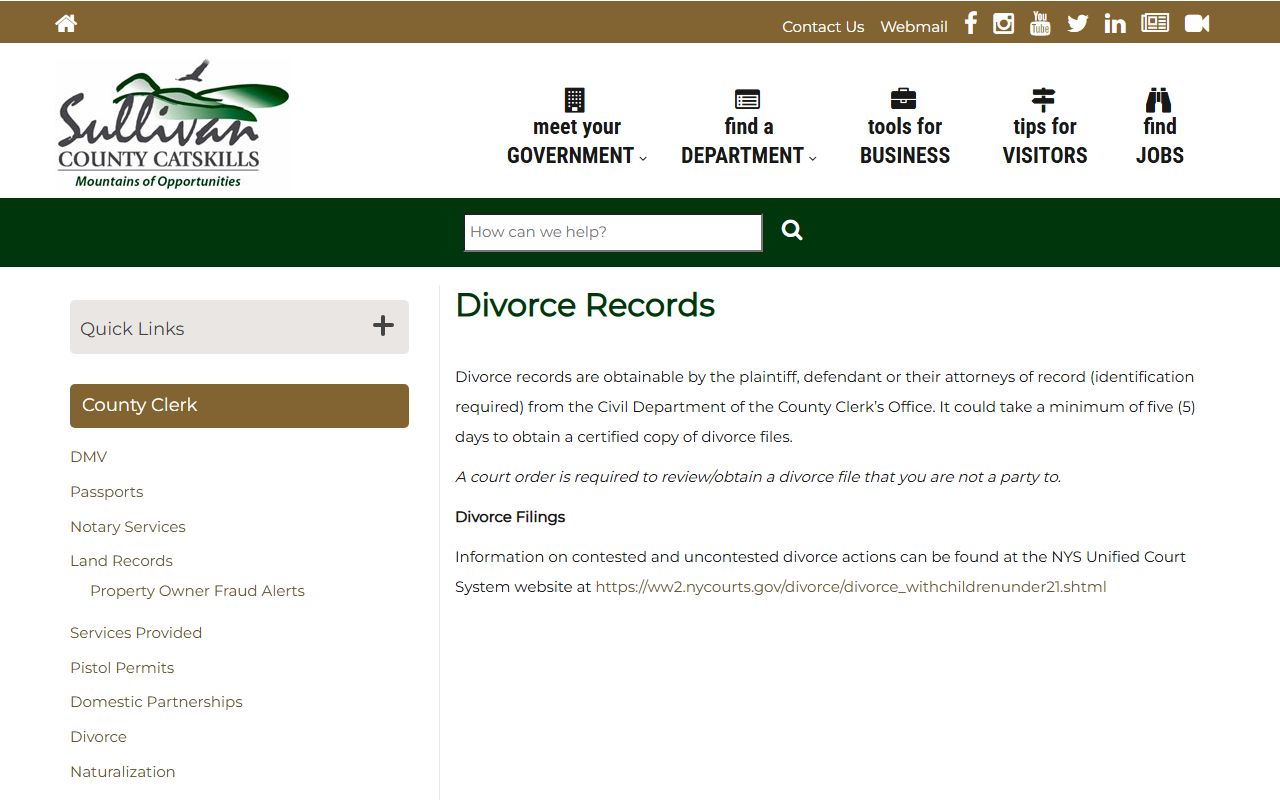Open the Land Records sidebar link

[121, 561]
